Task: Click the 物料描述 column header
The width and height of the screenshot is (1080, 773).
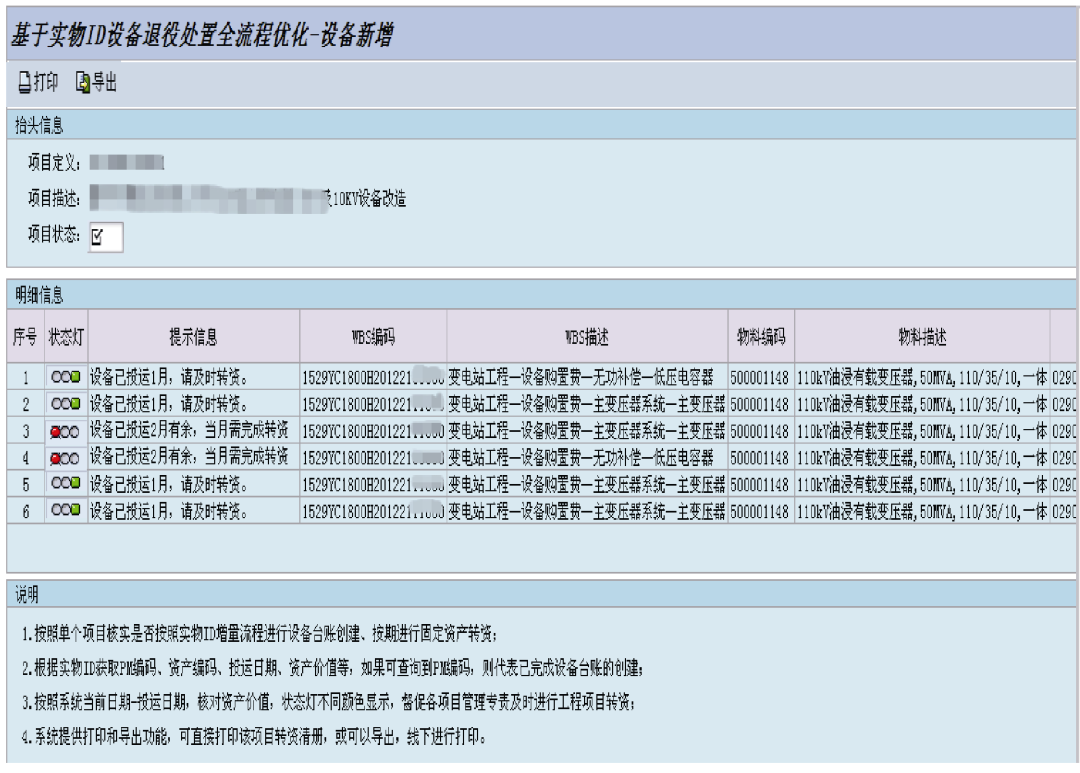Action: point(922,336)
